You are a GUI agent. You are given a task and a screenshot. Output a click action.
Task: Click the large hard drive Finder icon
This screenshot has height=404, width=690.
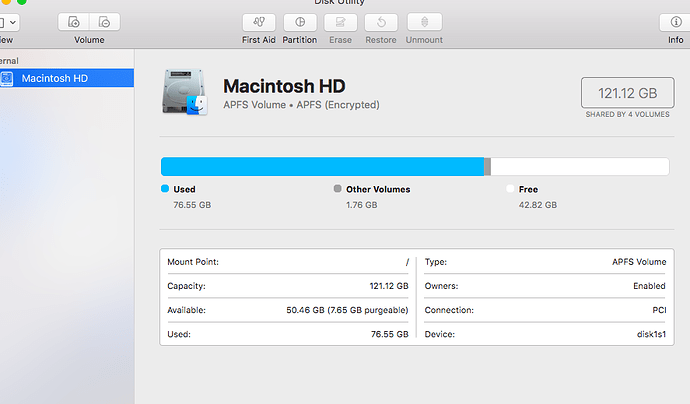[x=185, y=92]
